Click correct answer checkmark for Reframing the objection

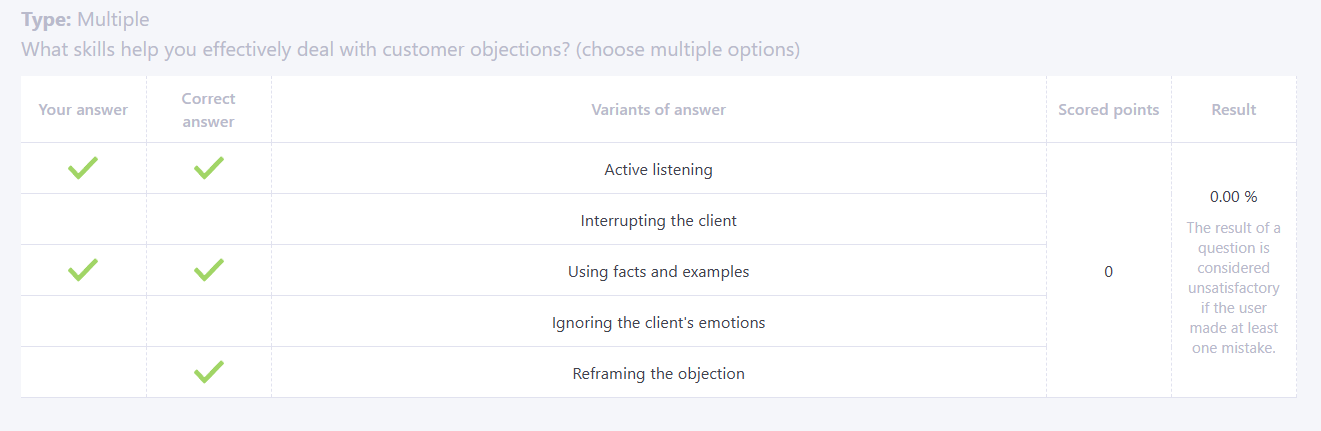tap(208, 372)
